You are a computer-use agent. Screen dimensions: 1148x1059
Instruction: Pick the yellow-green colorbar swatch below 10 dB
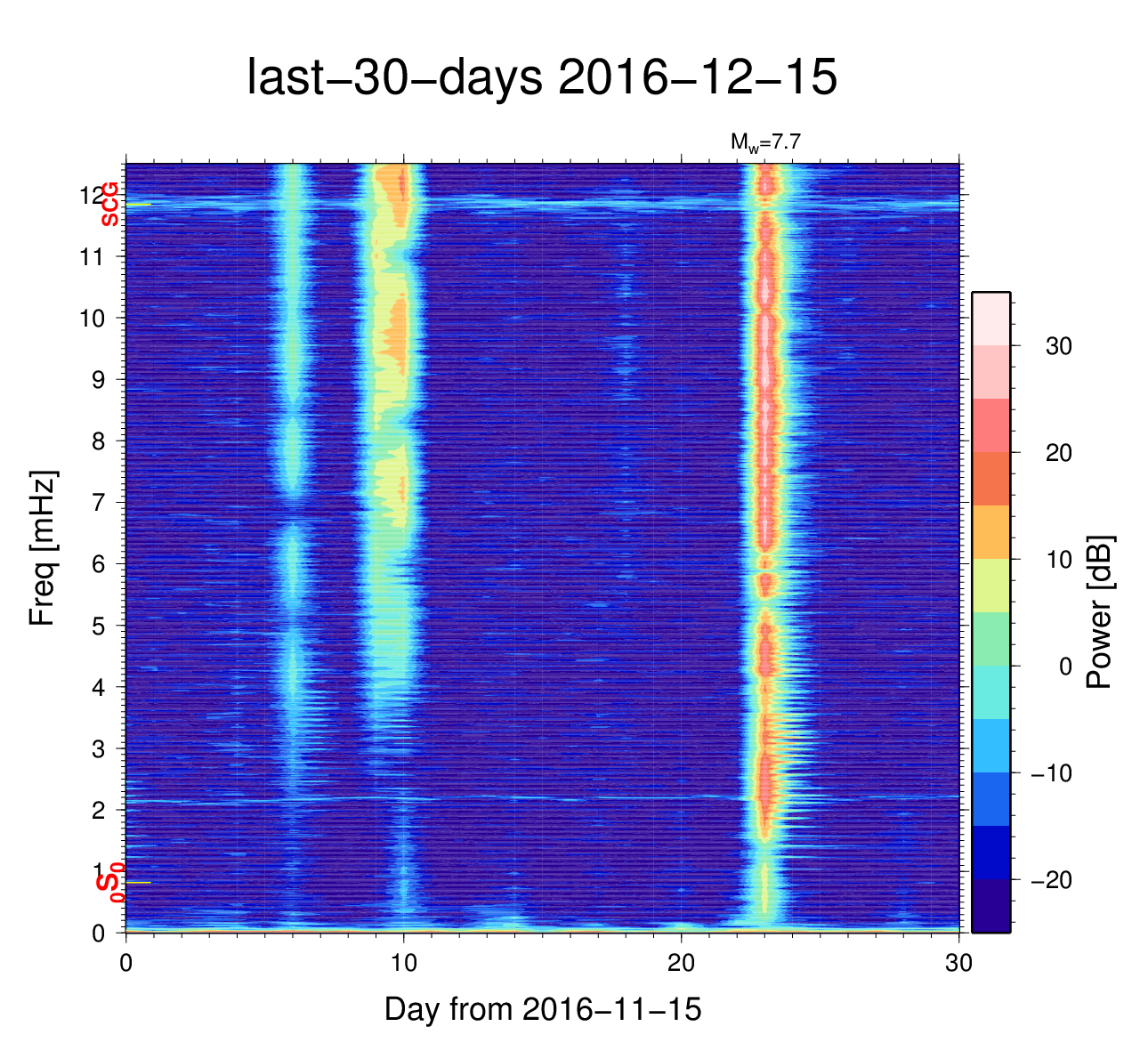tap(990, 585)
